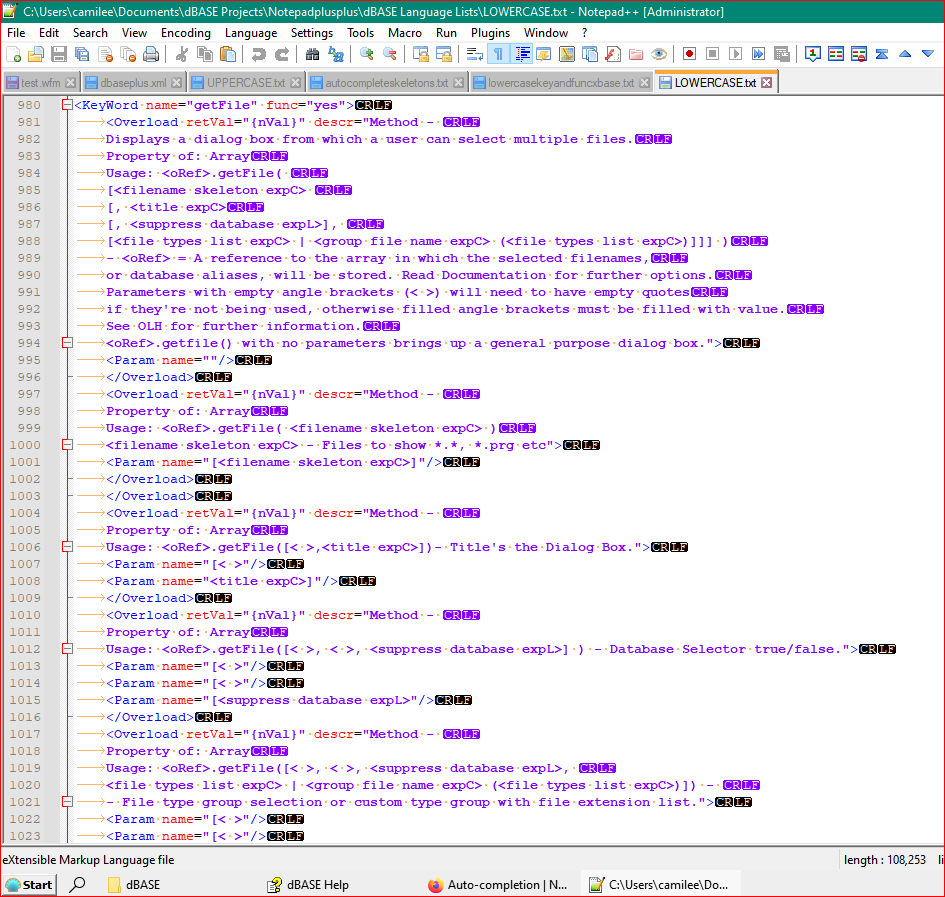Open the Language menu
Image resolution: width=945 pixels, height=897 pixels.
tap(251, 33)
